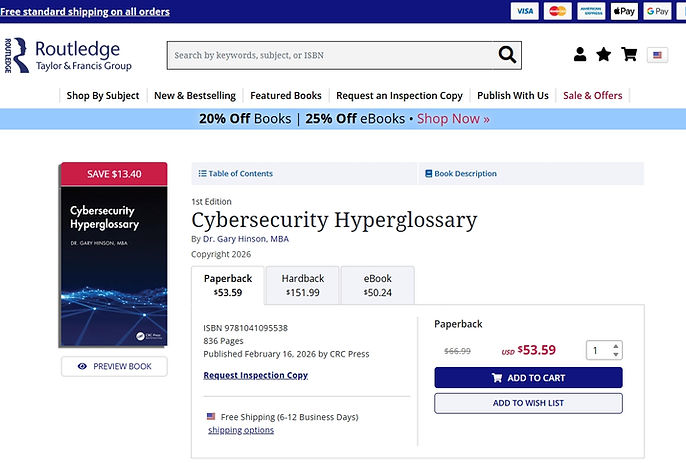The width and height of the screenshot is (686, 463).
Task: Focus the keyword search input field
Action: click(x=332, y=55)
